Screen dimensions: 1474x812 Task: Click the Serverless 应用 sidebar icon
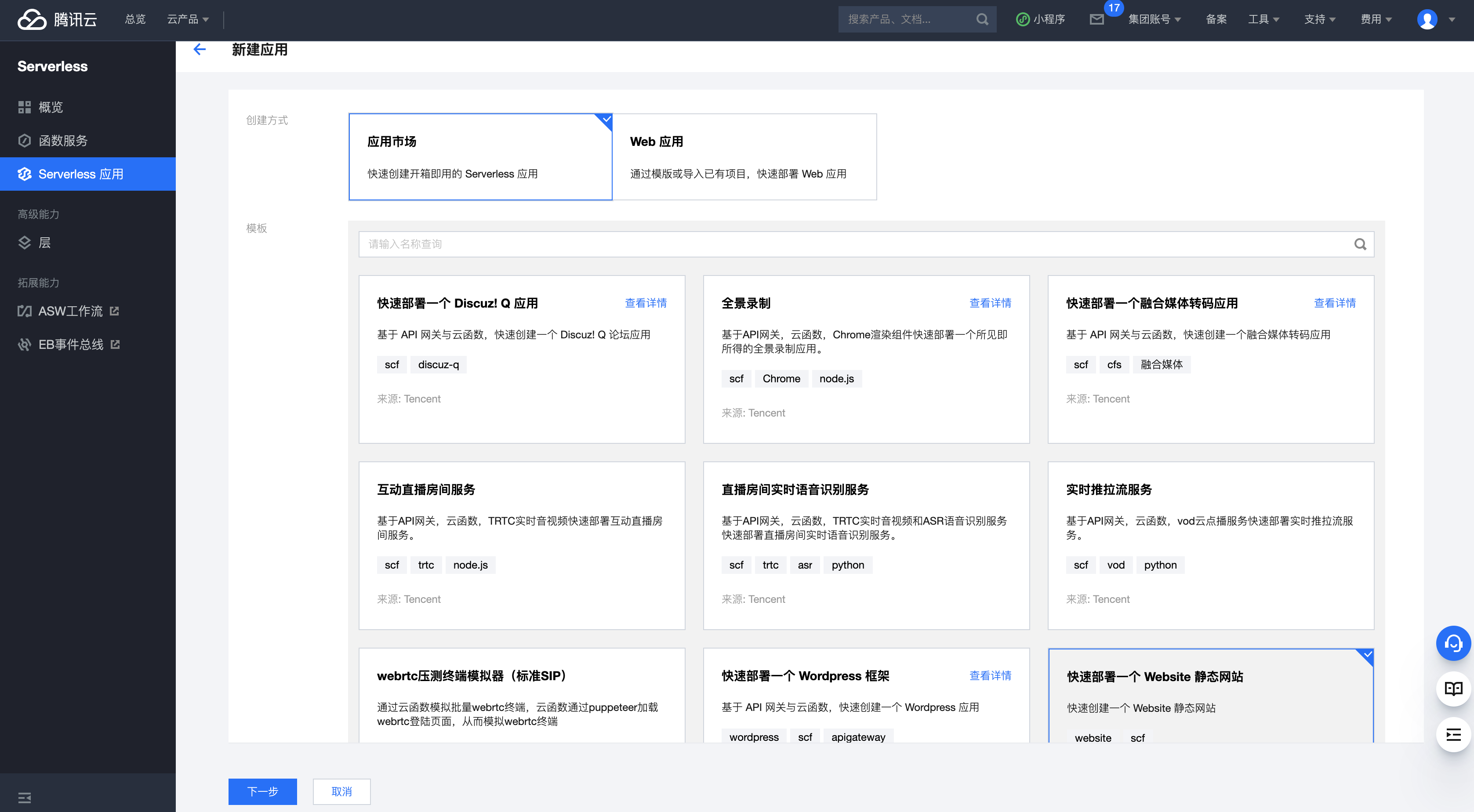point(24,174)
